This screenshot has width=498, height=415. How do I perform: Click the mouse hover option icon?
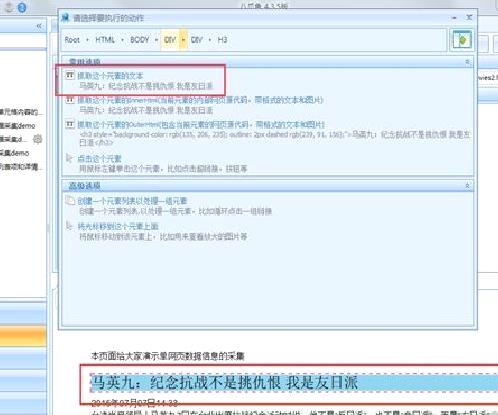click(69, 226)
